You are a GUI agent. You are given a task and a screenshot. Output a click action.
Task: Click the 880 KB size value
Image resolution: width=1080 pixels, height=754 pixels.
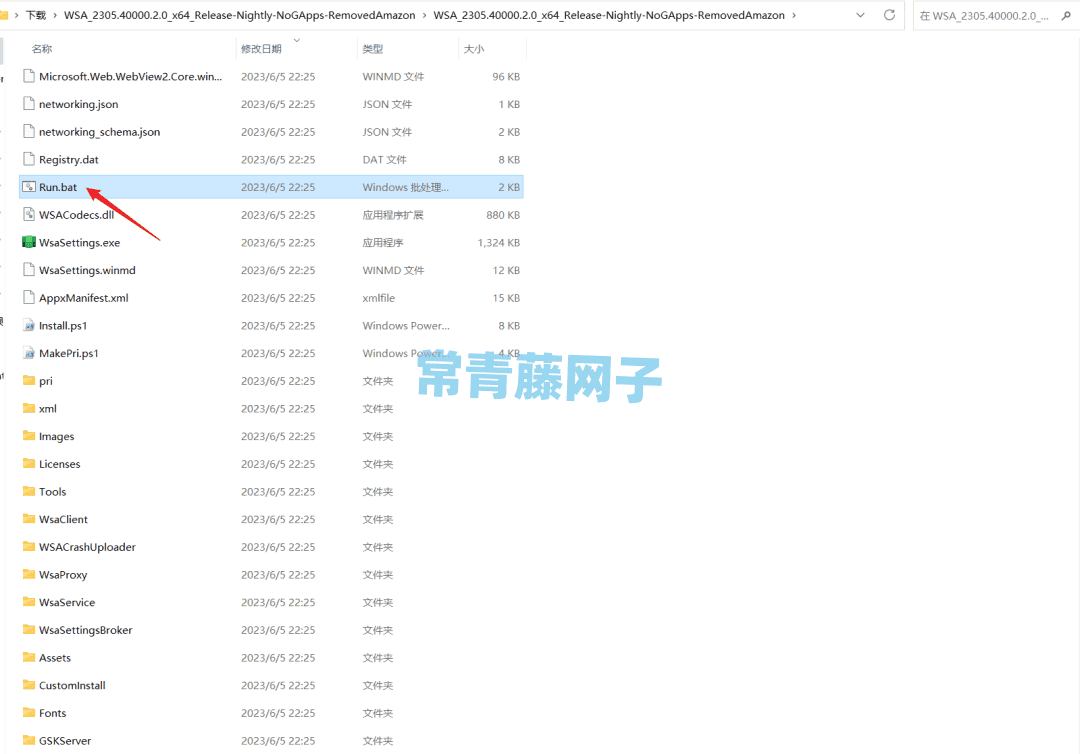[x=503, y=215]
